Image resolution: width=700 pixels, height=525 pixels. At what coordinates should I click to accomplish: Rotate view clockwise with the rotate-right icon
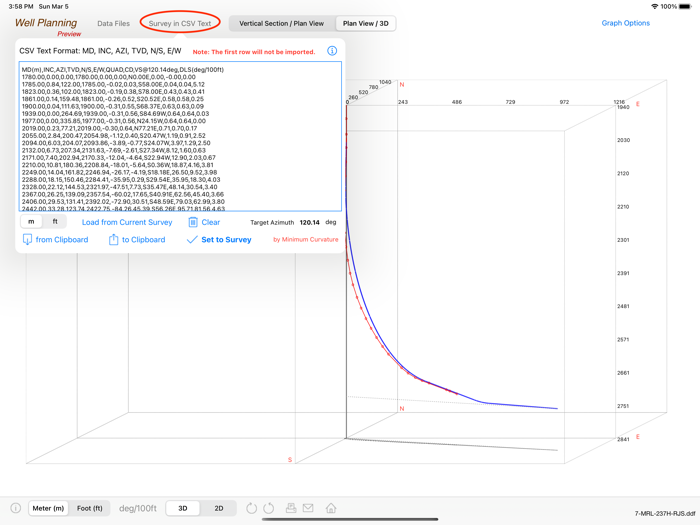(x=269, y=508)
